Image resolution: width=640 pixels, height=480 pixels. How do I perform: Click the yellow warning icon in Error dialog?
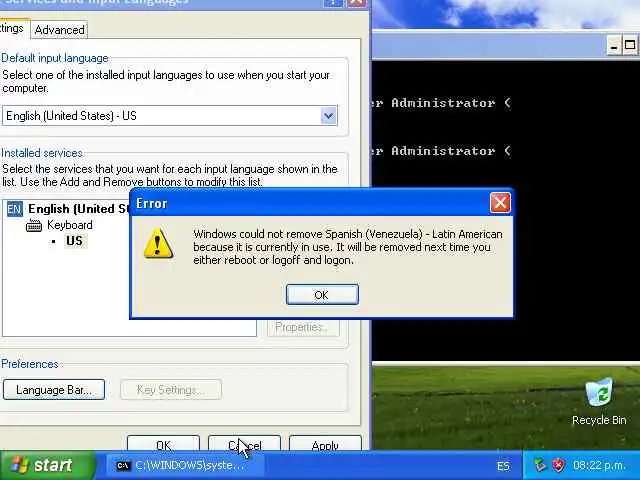158,244
